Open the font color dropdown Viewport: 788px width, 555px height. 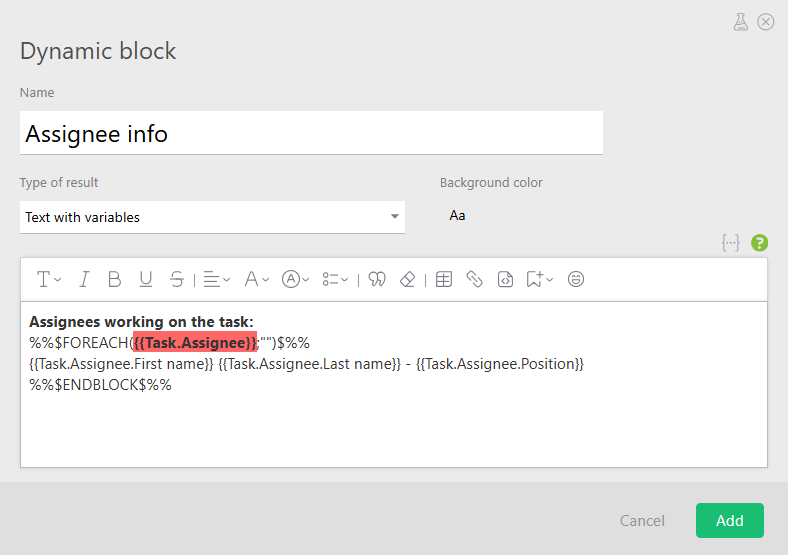[256, 280]
